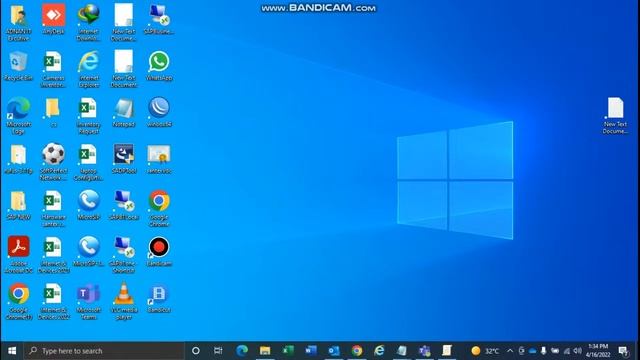Select the SAP NEW folder

coord(18,205)
